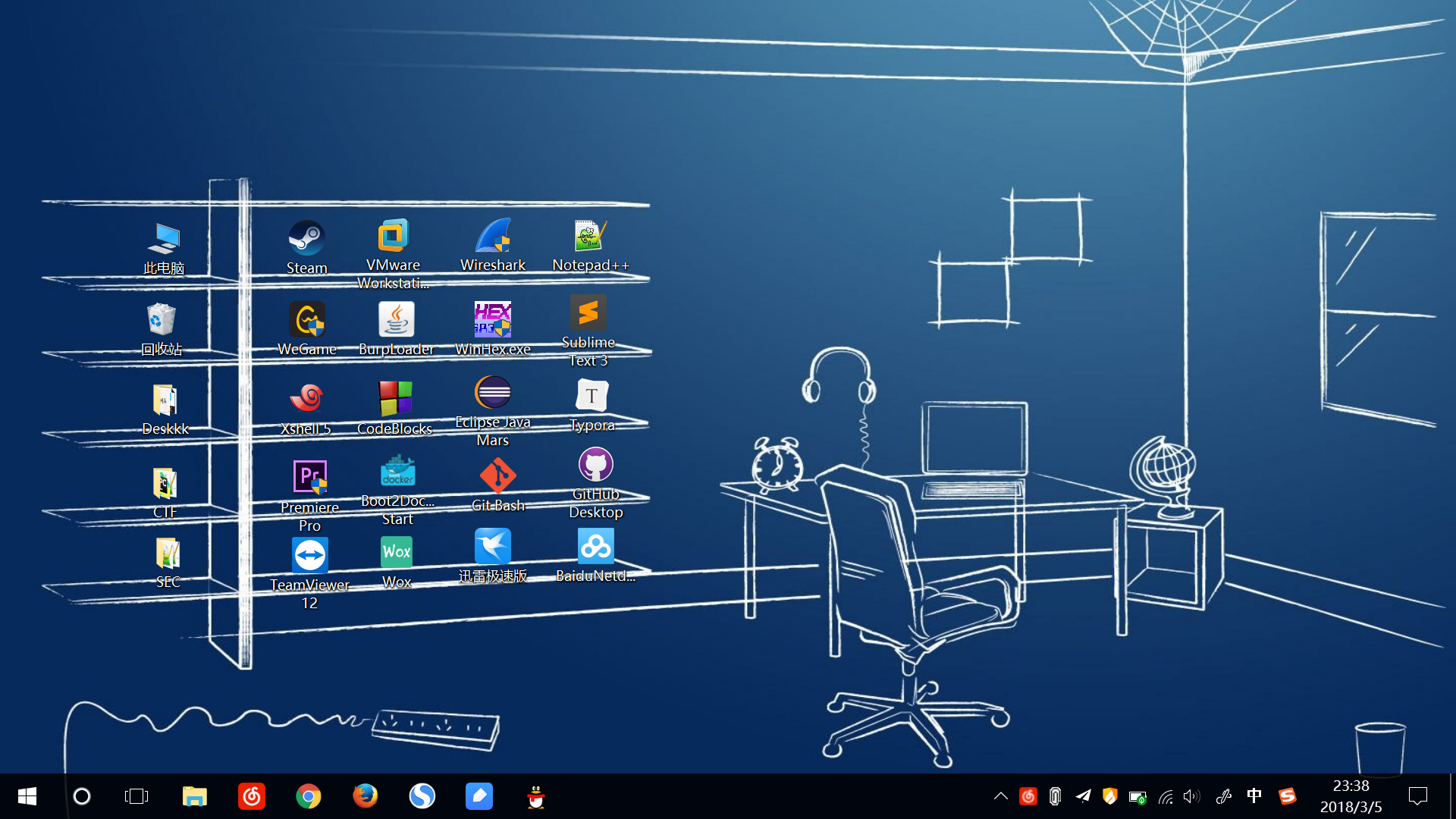Open the SEC folder icon
The height and width of the screenshot is (819, 1456).
[x=168, y=563]
